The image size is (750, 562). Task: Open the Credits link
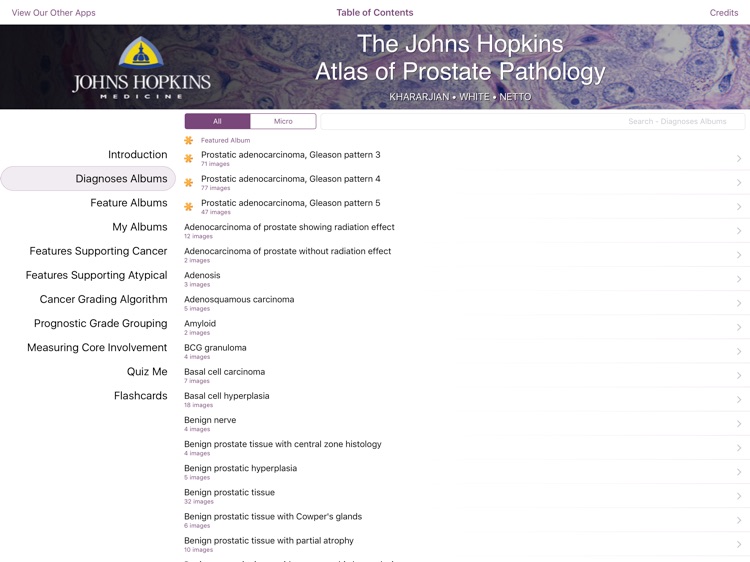[x=723, y=13]
